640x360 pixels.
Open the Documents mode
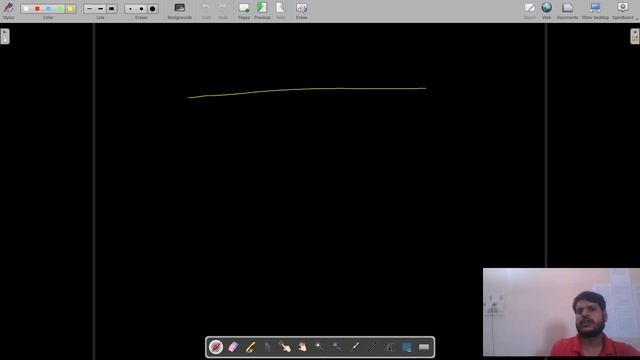click(567, 10)
